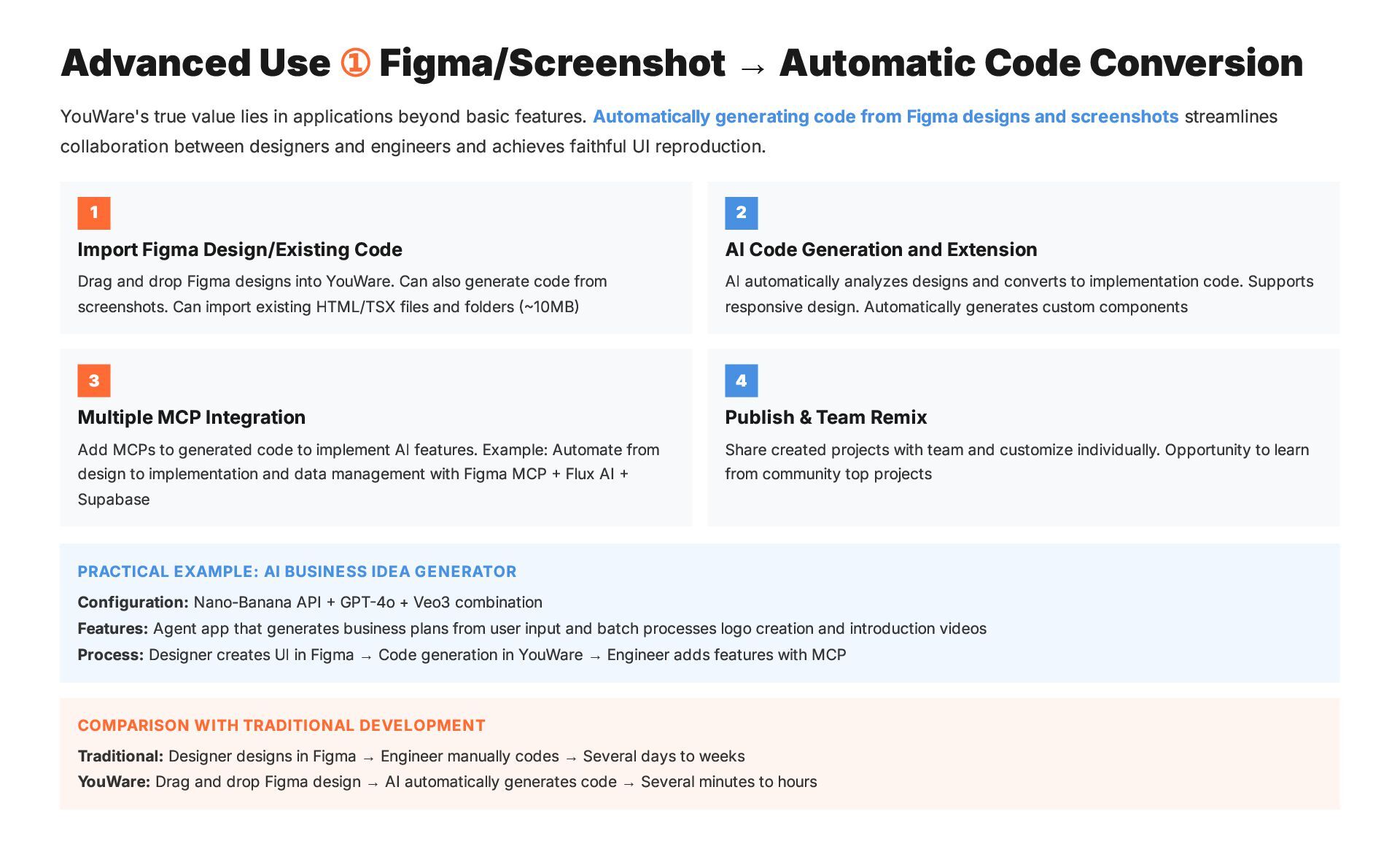Click 'Practical Example: AI Business Idea Generator' heading
1400x849 pixels.
coord(297,572)
